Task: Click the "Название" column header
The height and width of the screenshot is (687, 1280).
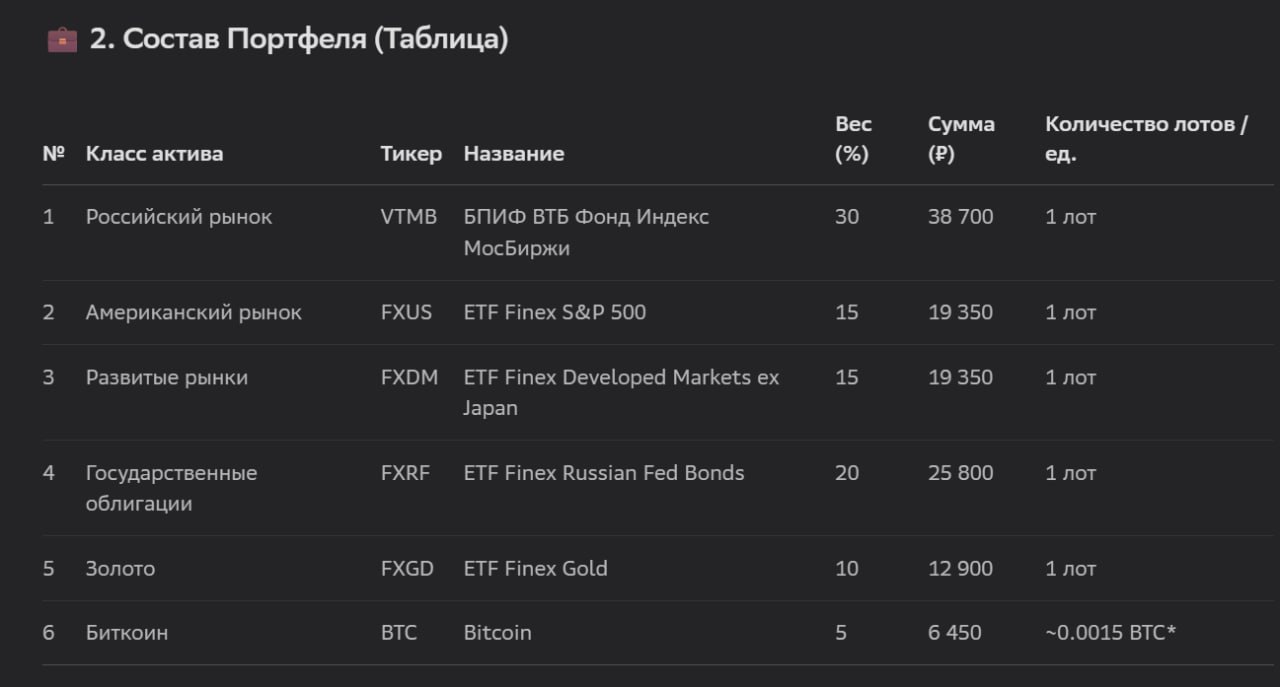Action: point(513,154)
